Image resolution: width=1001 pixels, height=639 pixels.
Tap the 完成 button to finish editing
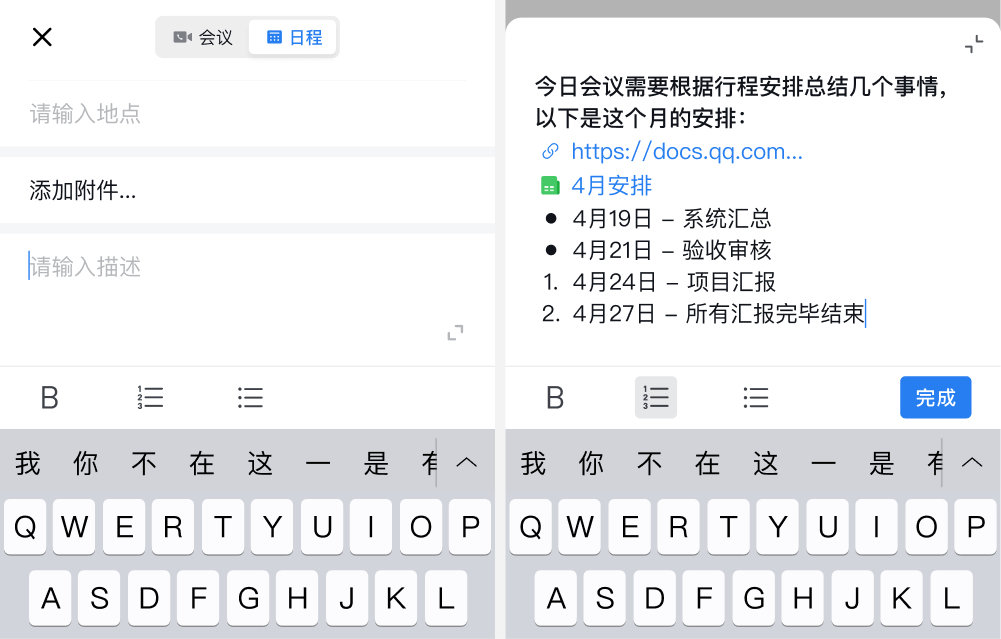tap(935, 397)
